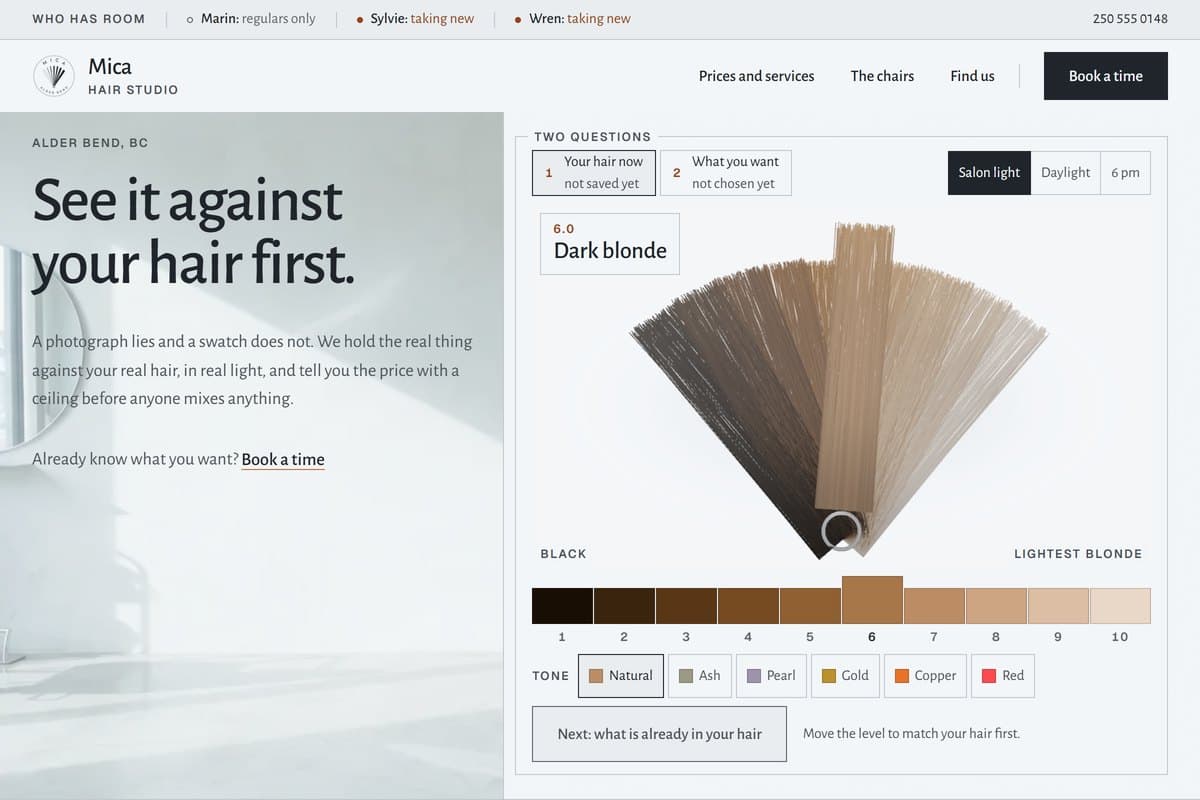Click the Move the level hint text
This screenshot has width=1200, height=800.
tap(911, 734)
